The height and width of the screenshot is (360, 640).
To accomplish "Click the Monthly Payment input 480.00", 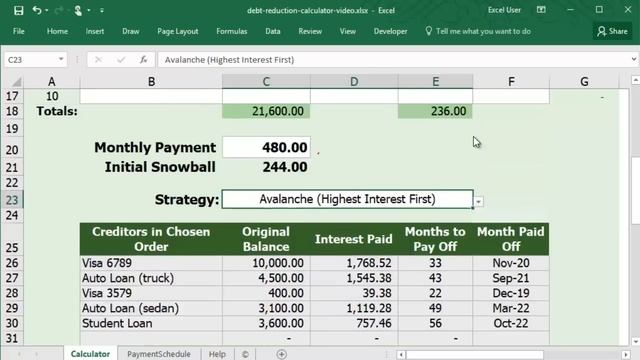I will (x=266, y=147).
